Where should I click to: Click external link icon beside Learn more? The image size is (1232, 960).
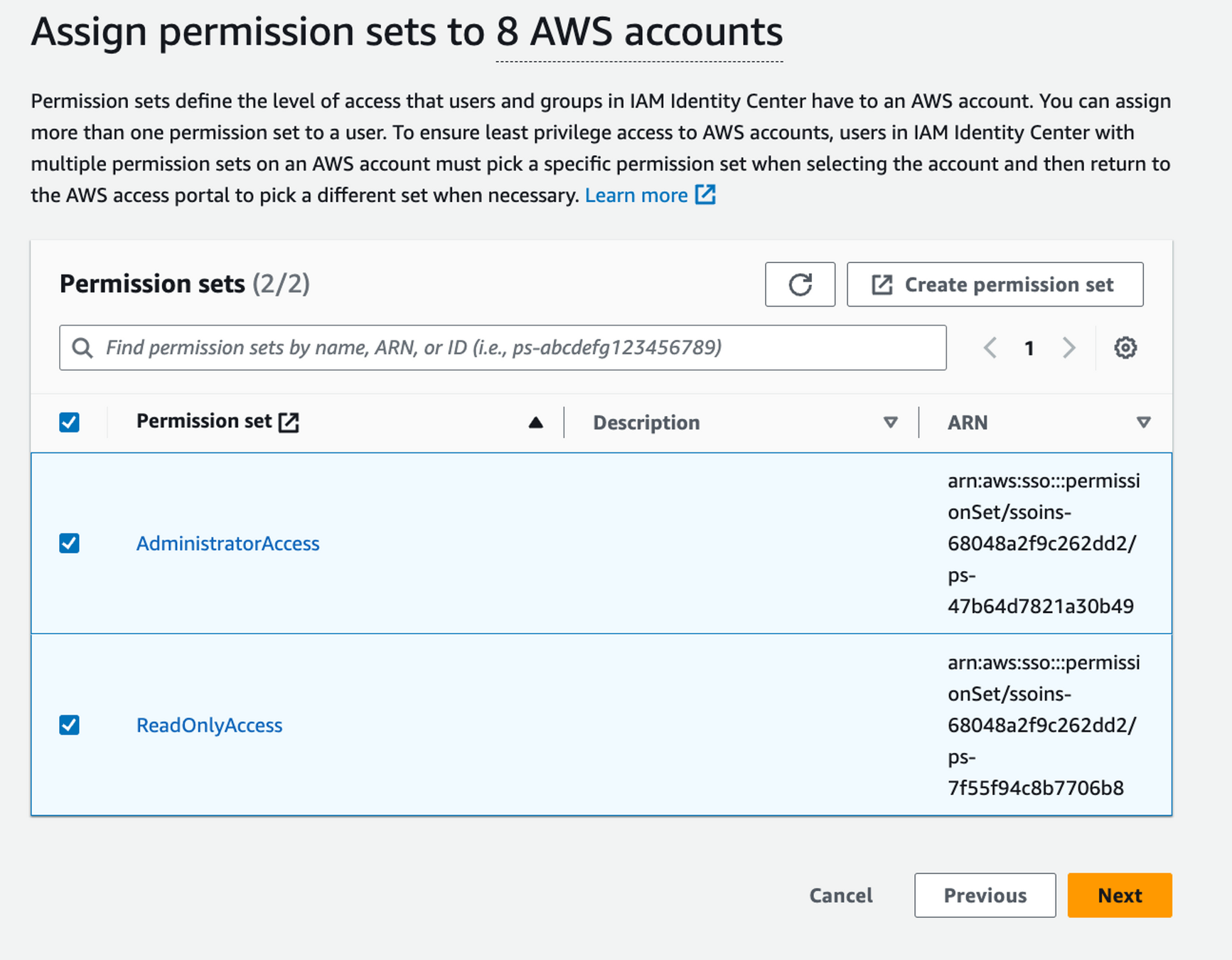click(x=705, y=195)
